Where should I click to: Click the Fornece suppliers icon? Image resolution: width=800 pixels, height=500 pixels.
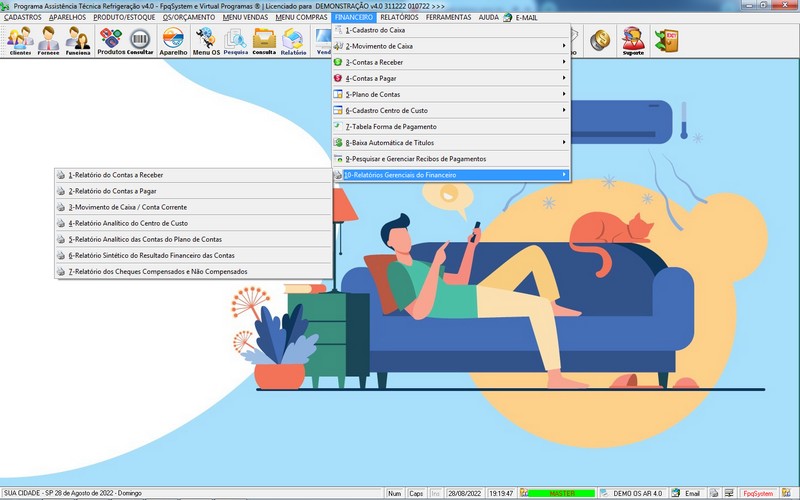[x=49, y=41]
